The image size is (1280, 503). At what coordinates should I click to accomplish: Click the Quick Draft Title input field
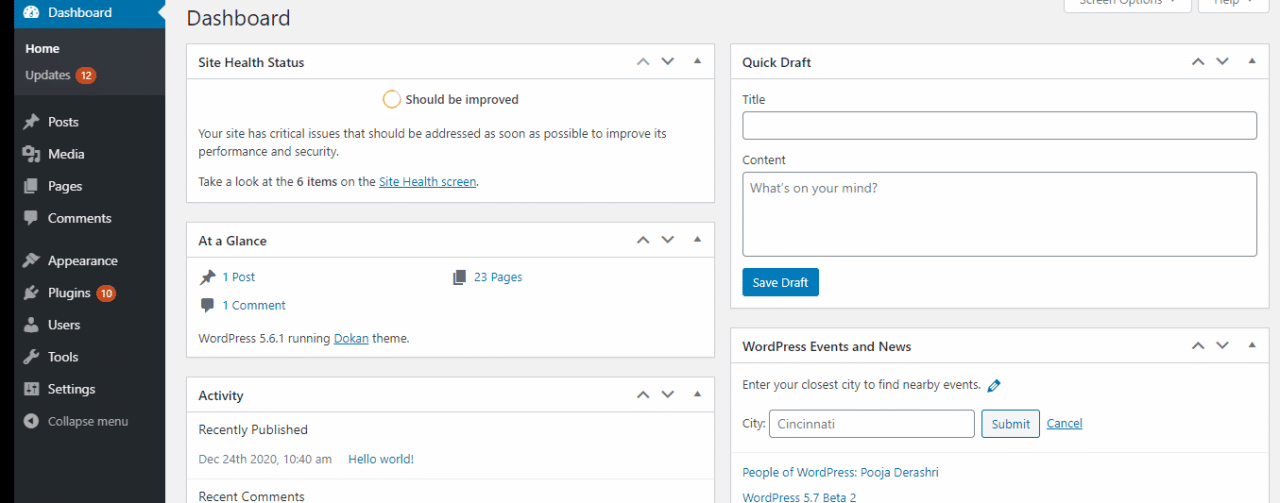pos(999,125)
